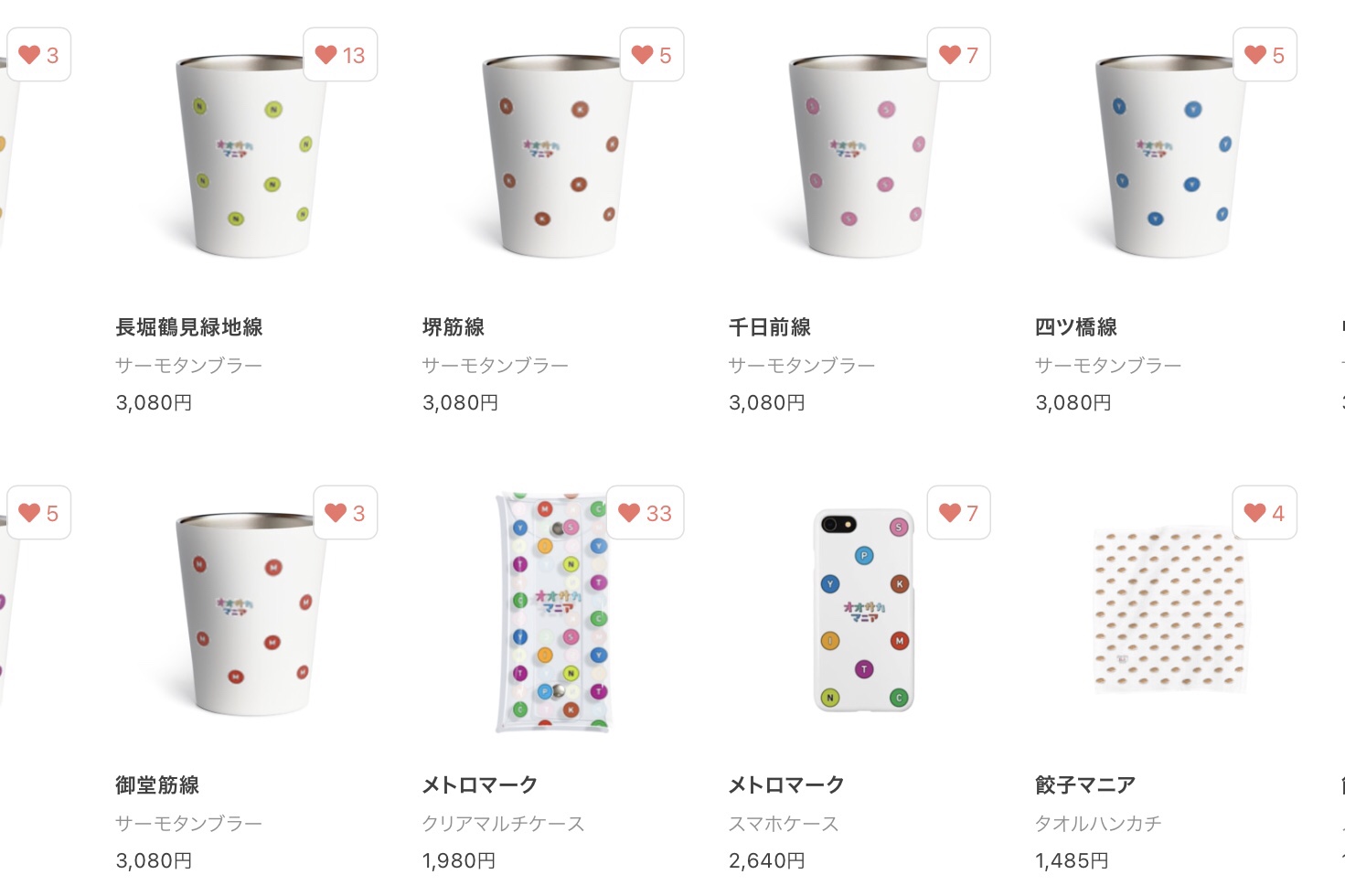Like the 堺筋線 tumbler product

pos(652,55)
